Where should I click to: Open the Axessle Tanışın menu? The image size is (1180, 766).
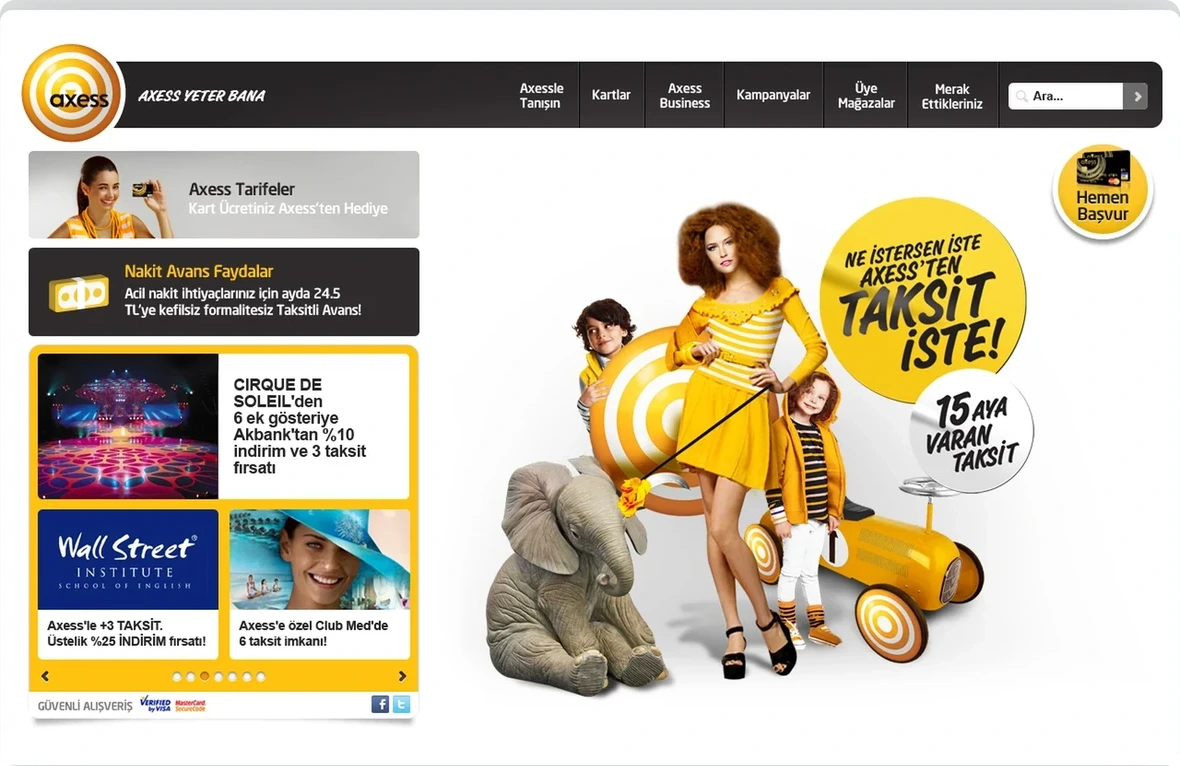click(541, 96)
